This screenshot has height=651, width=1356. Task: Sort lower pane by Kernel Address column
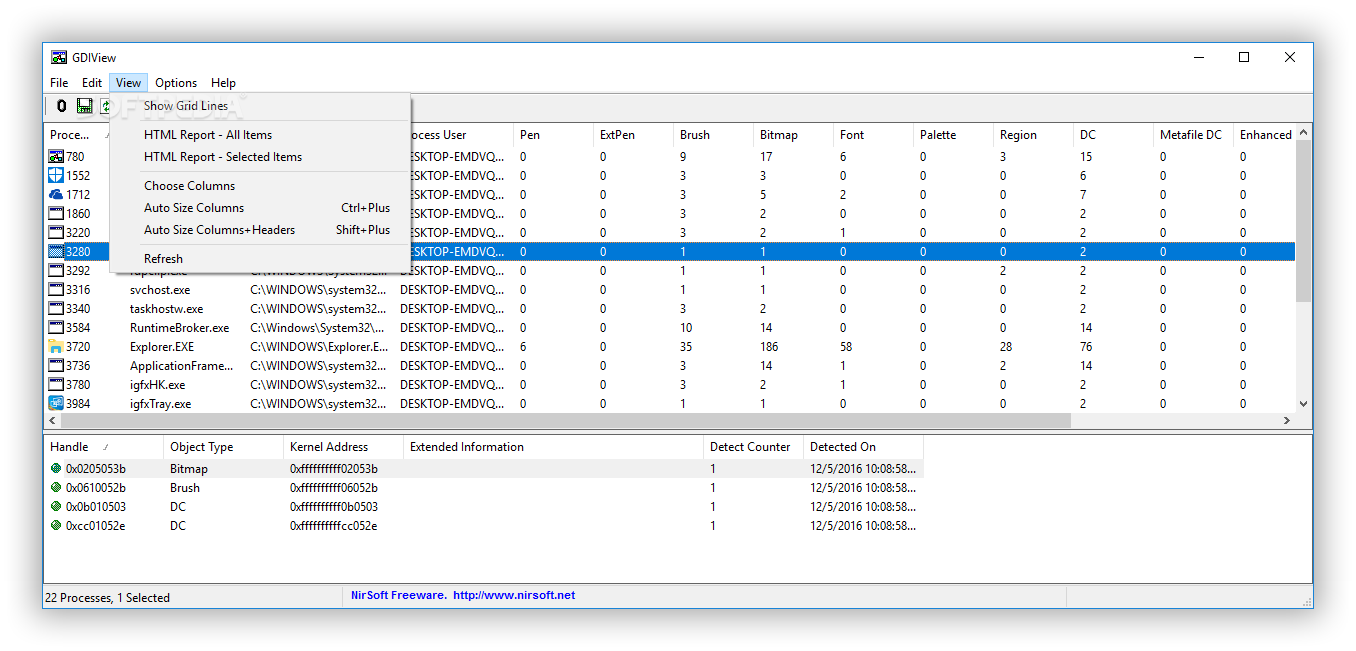tap(344, 447)
